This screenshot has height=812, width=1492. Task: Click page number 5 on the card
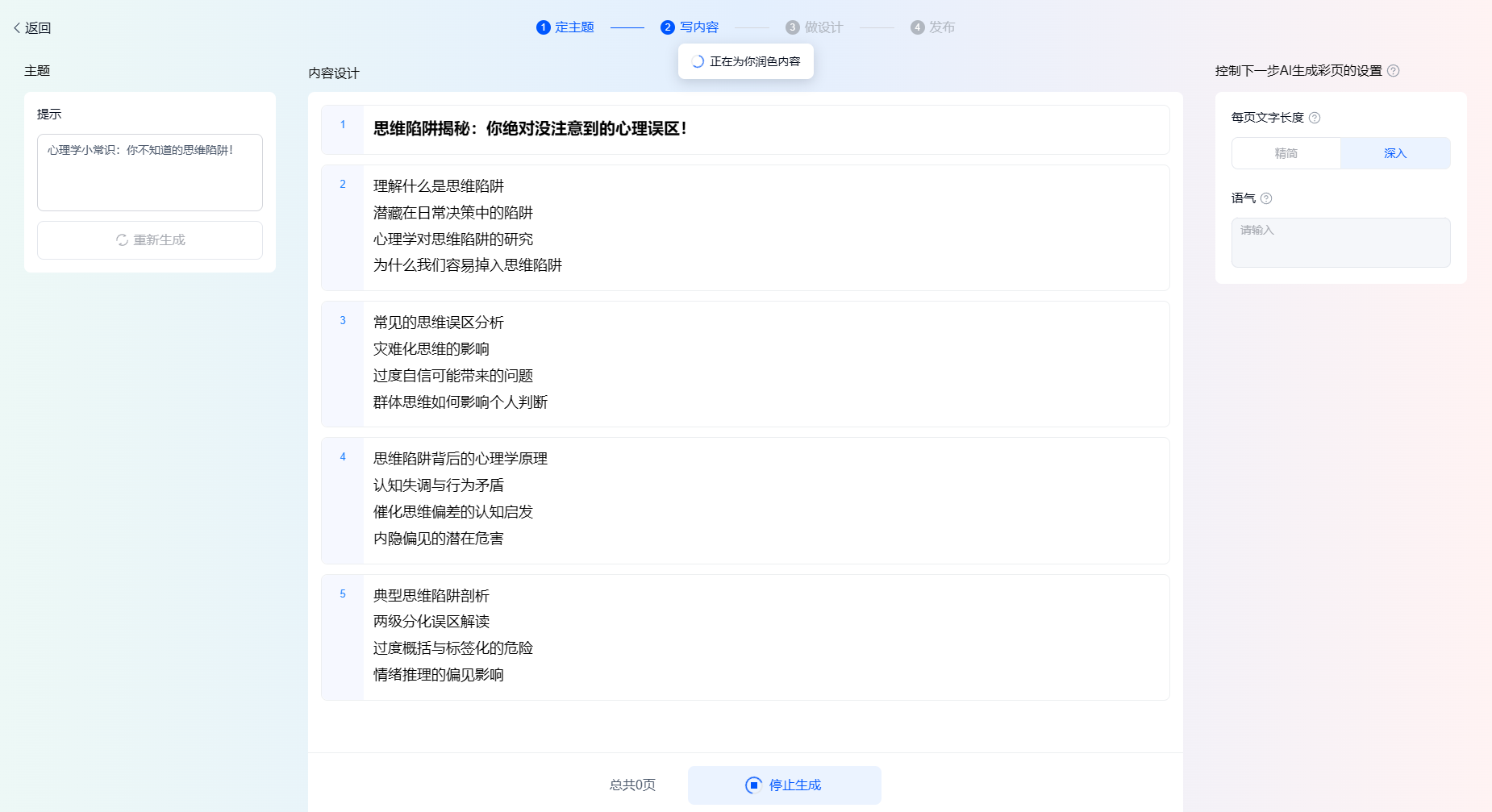[343, 594]
